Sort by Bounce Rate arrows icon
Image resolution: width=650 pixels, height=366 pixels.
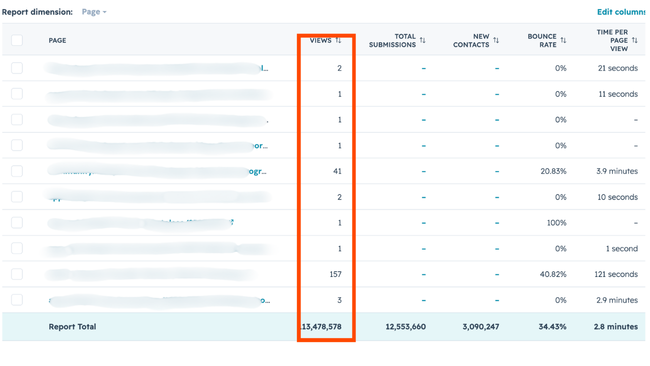tap(563, 40)
